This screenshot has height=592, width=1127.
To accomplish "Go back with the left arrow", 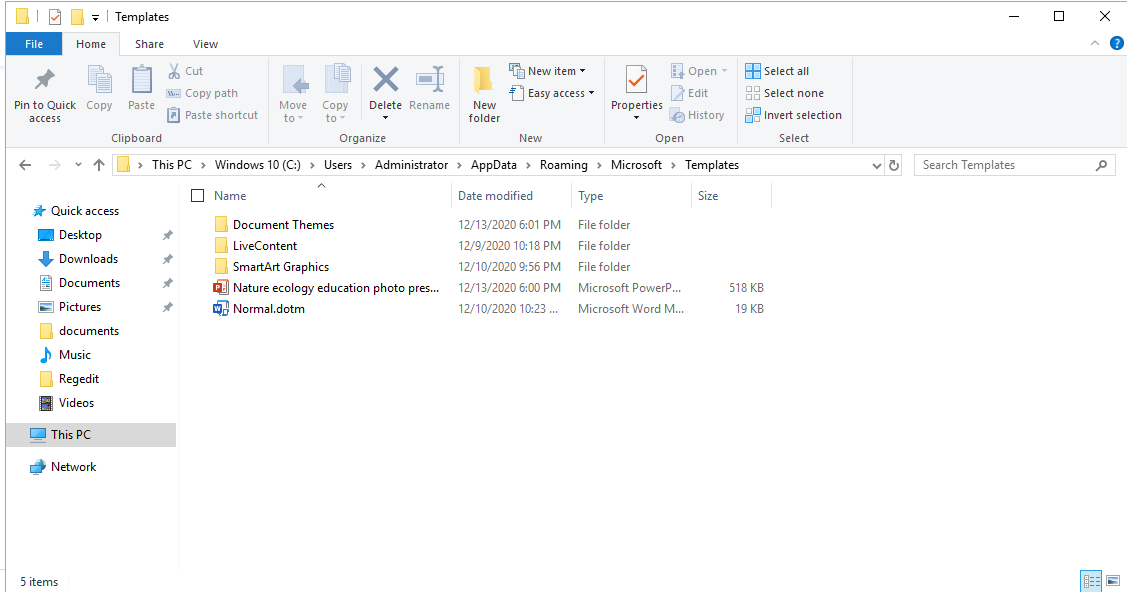I will [x=25, y=165].
